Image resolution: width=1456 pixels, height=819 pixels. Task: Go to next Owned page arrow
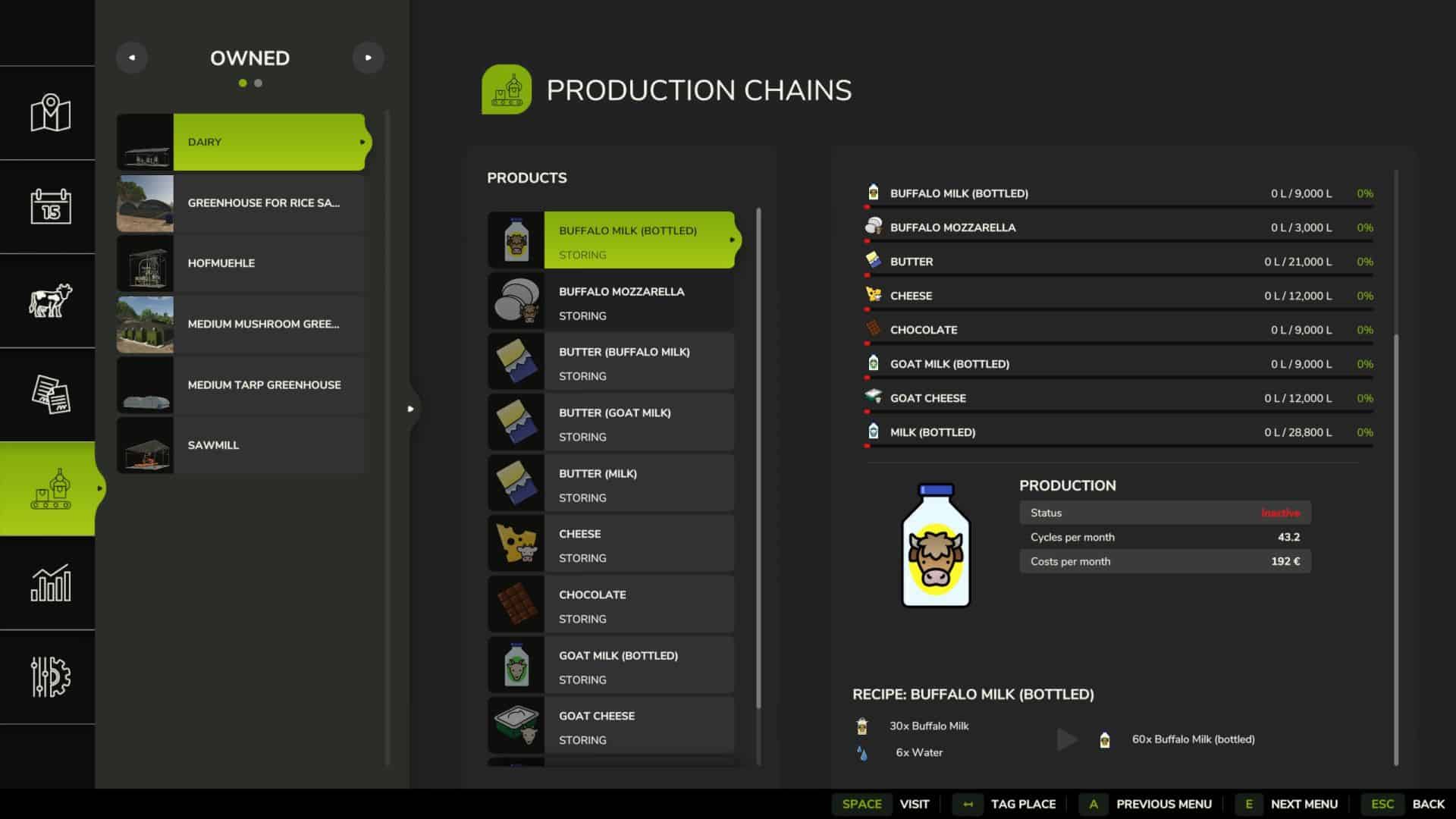pos(368,58)
